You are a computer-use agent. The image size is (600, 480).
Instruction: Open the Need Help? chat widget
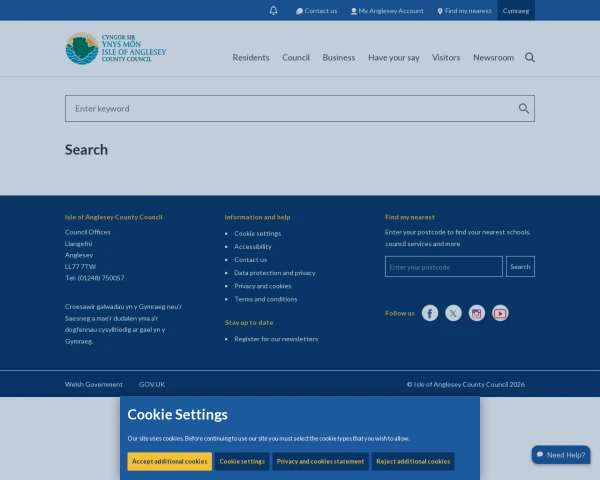point(560,454)
